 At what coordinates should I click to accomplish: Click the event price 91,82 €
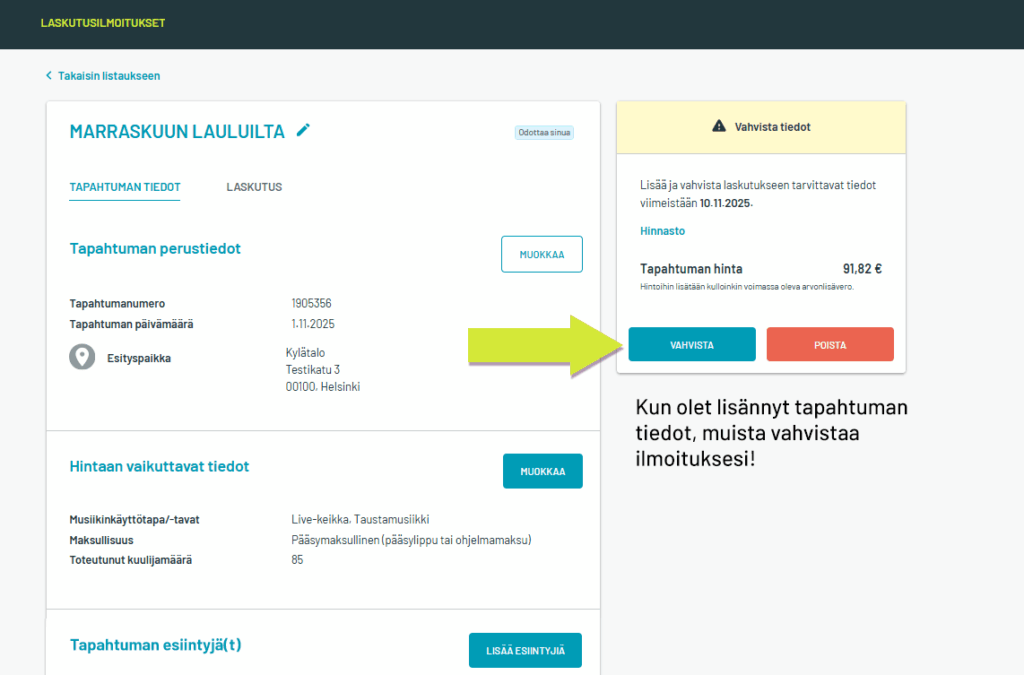(x=862, y=269)
